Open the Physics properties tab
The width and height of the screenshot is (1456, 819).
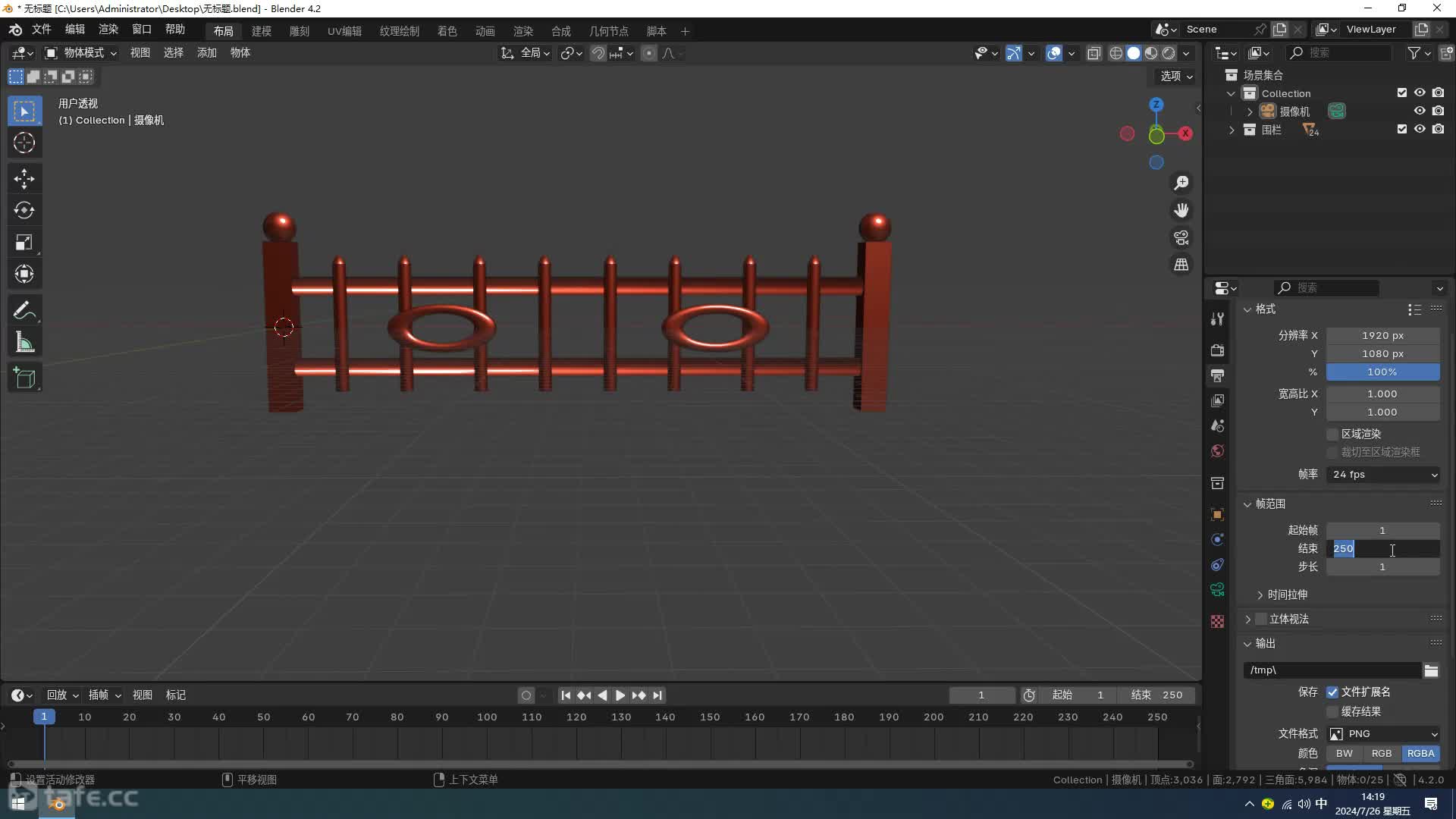(x=1217, y=539)
